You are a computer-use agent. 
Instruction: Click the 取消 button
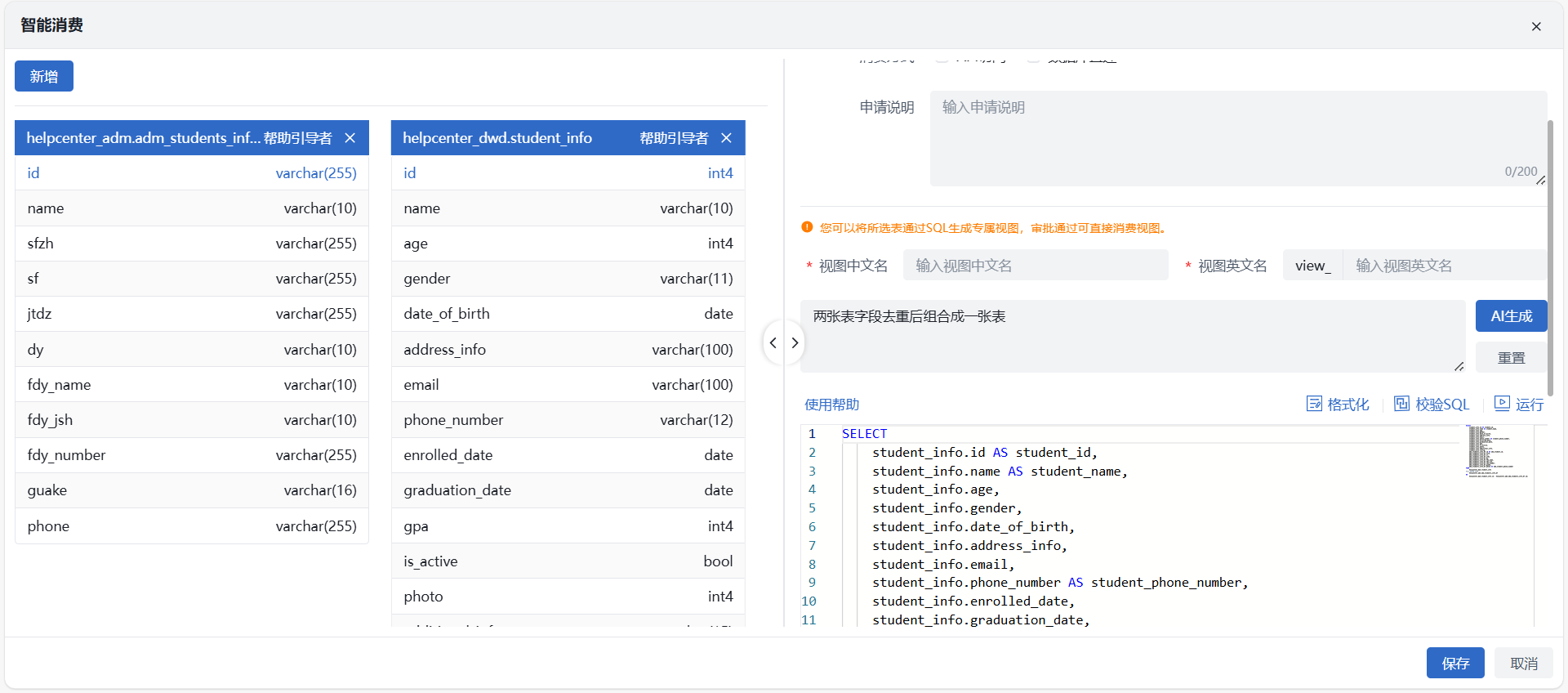1524,663
